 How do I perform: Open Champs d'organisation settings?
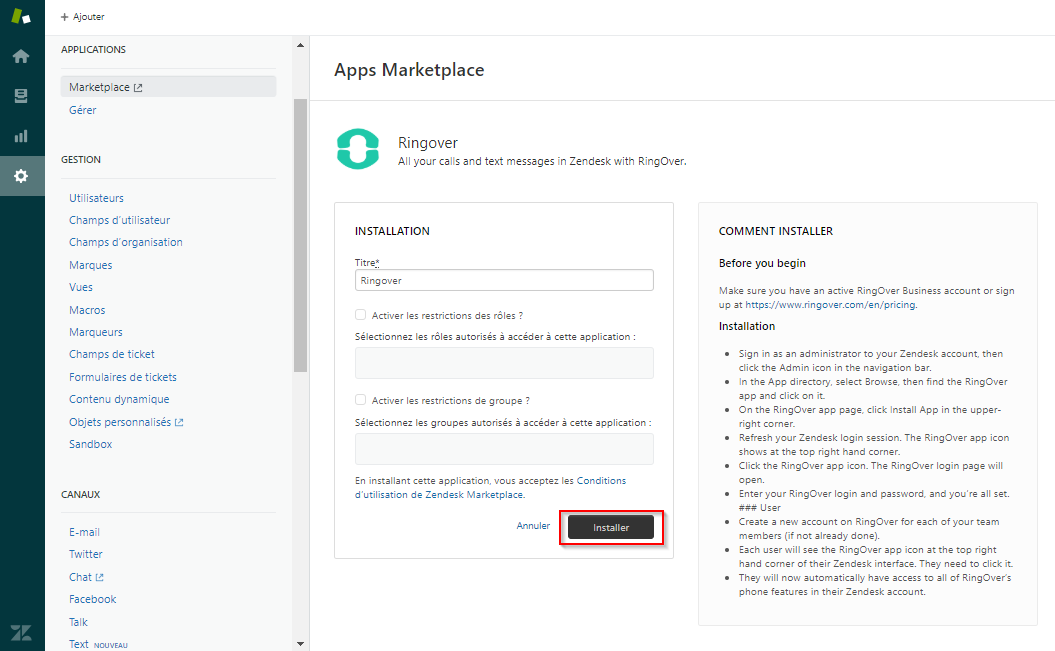click(126, 242)
